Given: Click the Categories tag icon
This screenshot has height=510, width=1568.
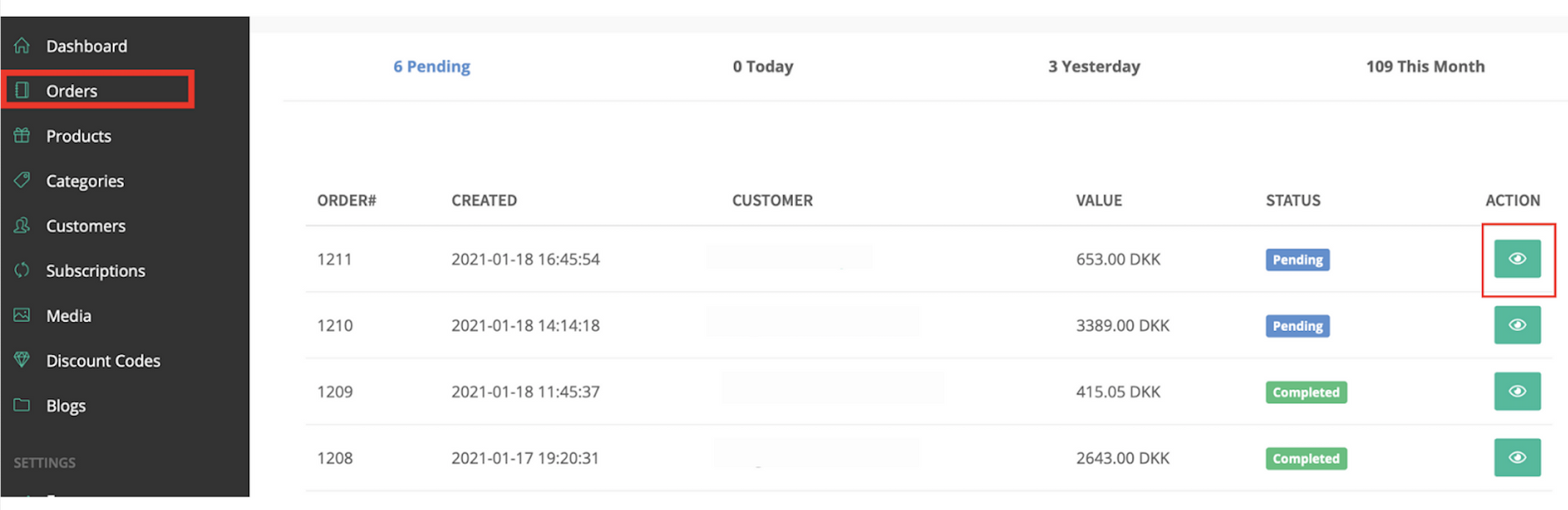Looking at the screenshot, I should click(x=22, y=180).
